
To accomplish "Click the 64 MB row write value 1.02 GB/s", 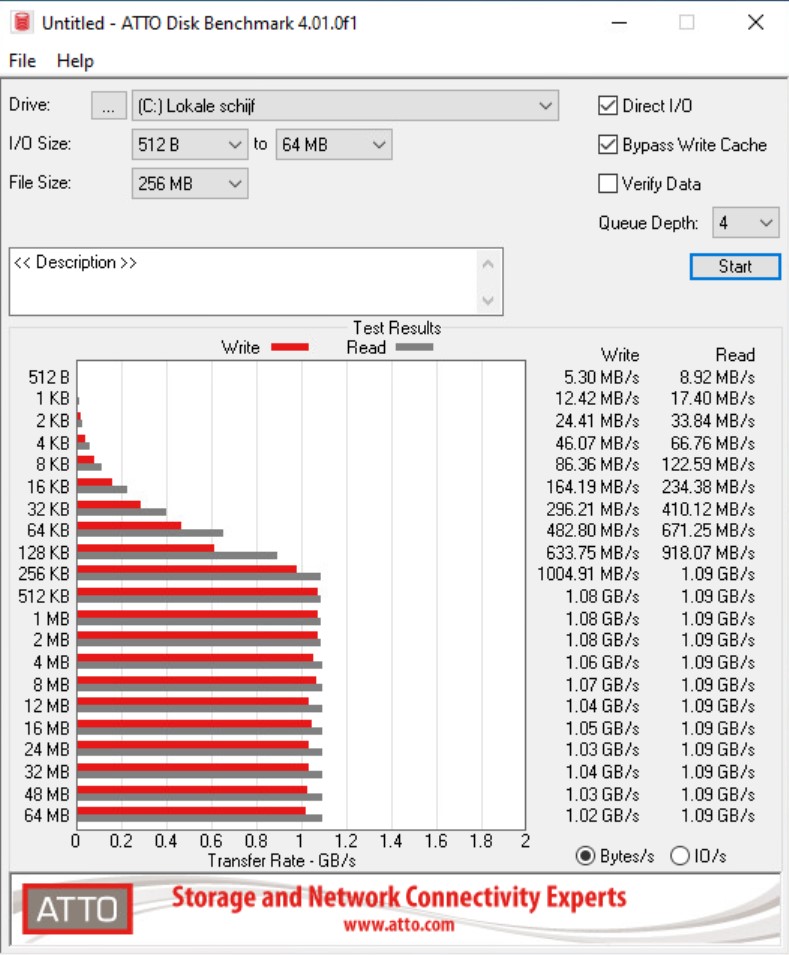I will pyautogui.click(x=602, y=816).
